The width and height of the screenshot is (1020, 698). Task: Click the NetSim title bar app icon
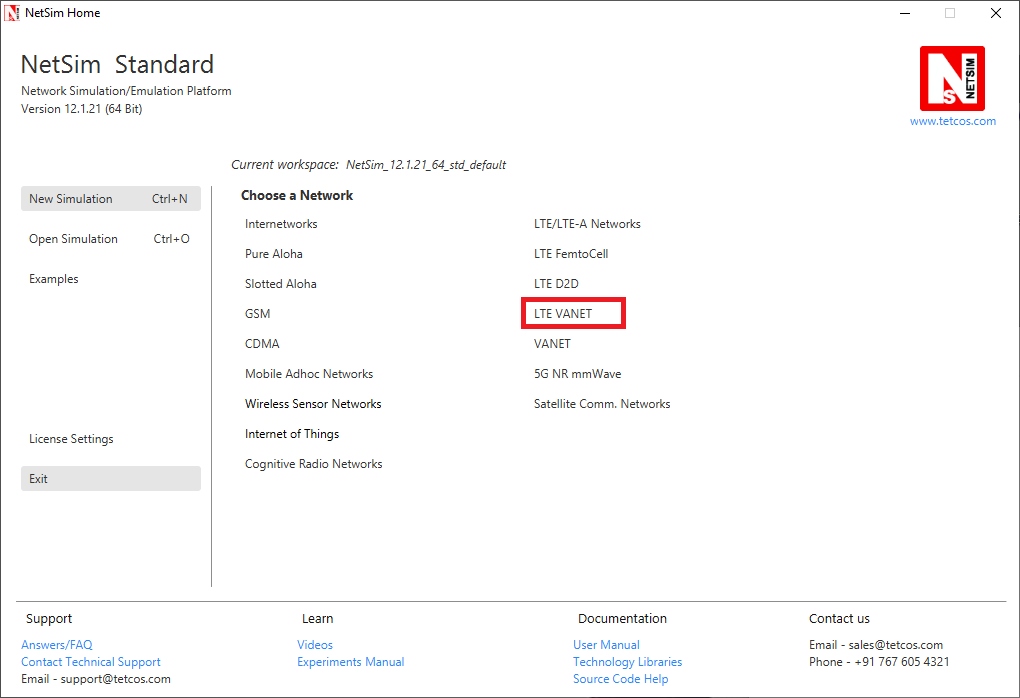12,13
